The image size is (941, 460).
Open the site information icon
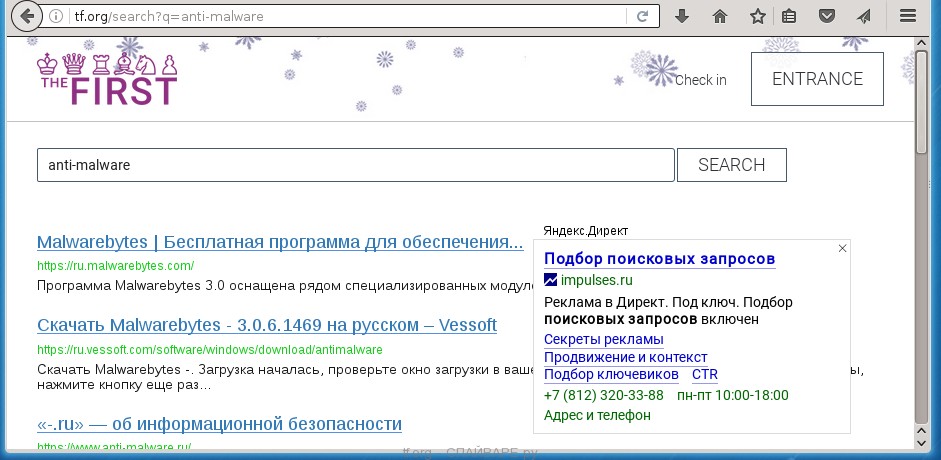tap(57, 16)
